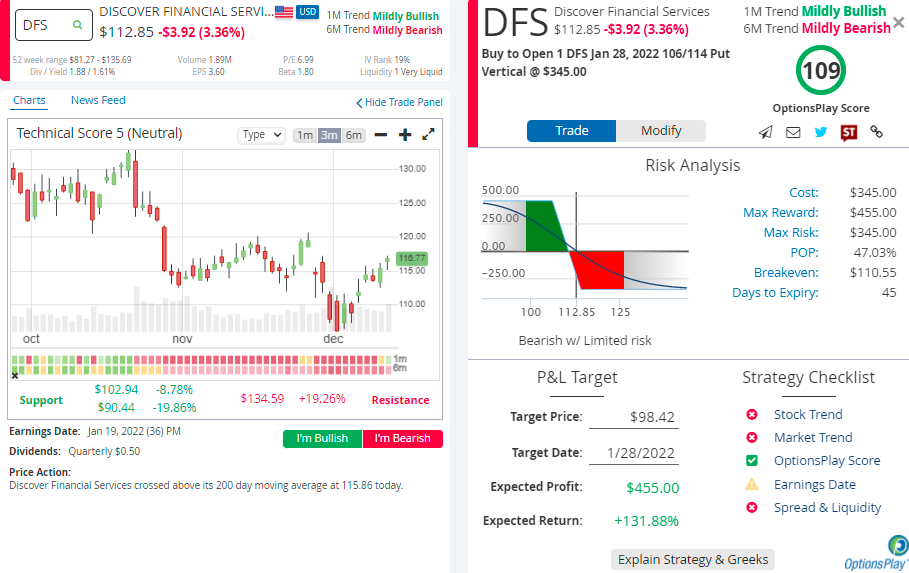Select the Trade tab
Viewport: 909px width, 573px height.
[572, 131]
